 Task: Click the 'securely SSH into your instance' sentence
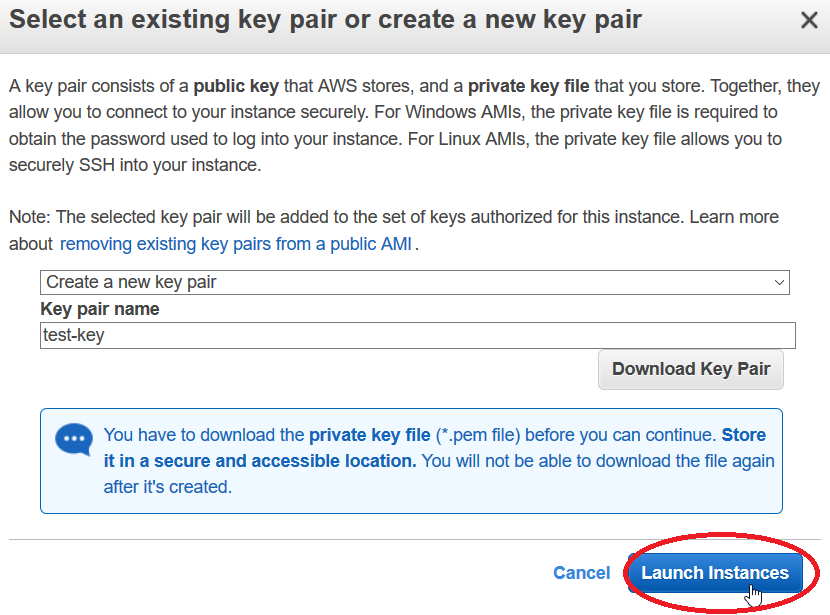(135, 165)
